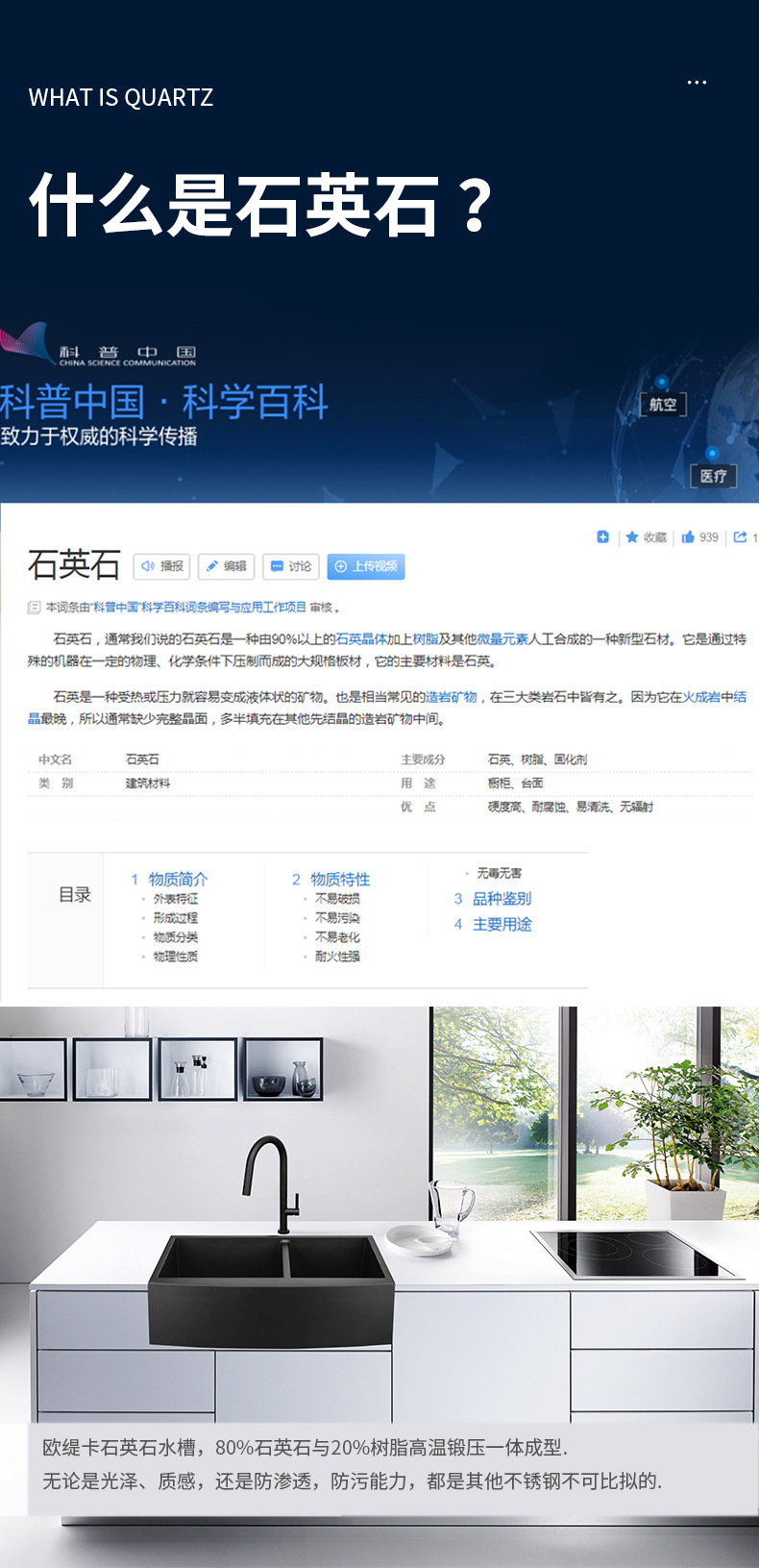
Task: Click the 目录 contents label
Action: [75, 895]
